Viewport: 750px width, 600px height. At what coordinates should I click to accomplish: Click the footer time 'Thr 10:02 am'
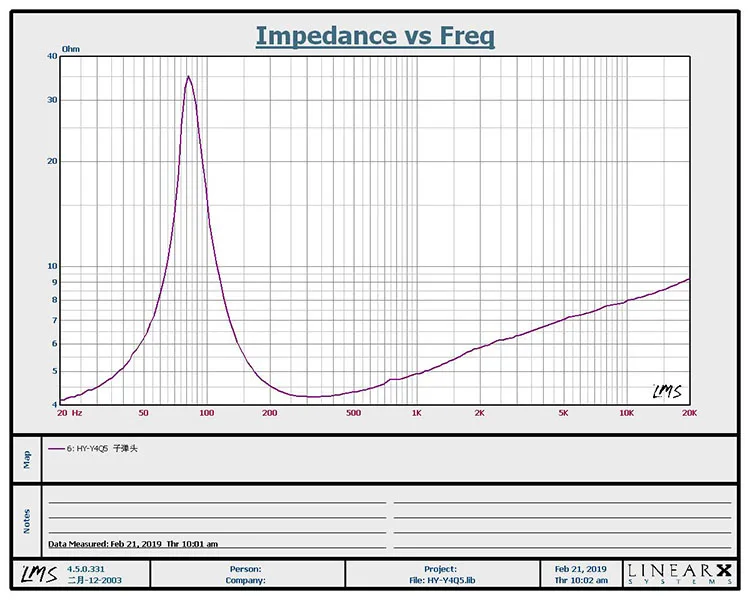(x=581, y=580)
